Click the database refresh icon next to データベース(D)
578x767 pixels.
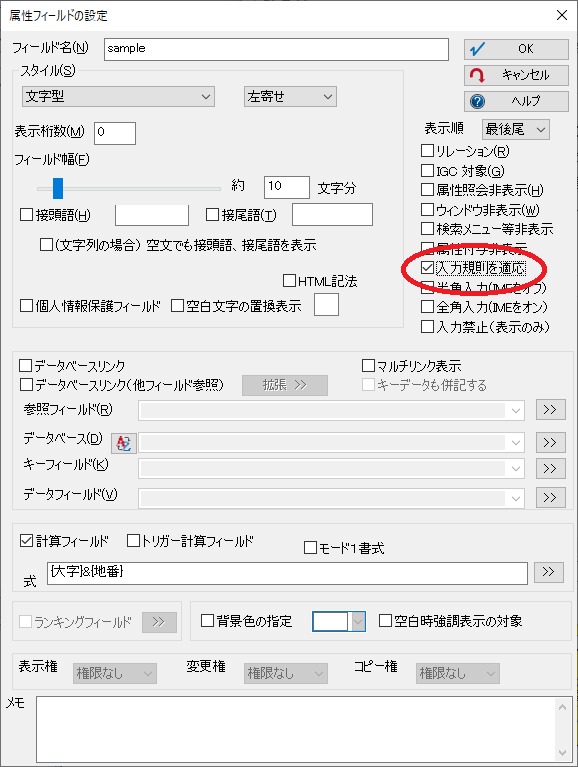124,443
